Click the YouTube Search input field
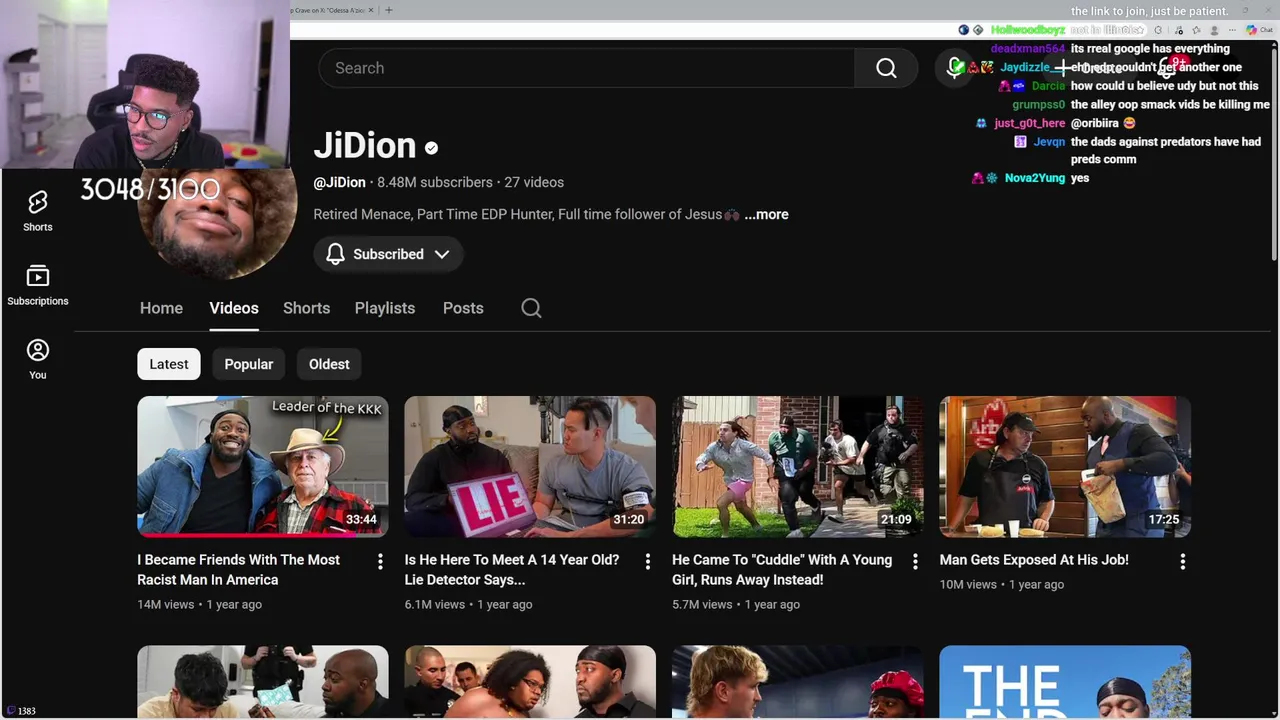 click(x=587, y=68)
